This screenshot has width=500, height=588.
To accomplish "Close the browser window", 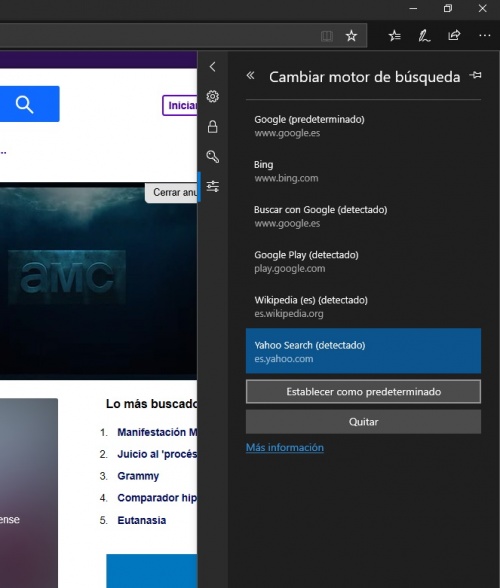I will pos(483,8).
